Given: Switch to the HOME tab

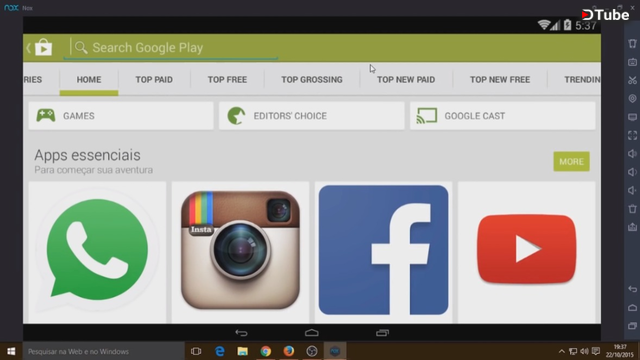Looking at the screenshot, I should point(89,80).
